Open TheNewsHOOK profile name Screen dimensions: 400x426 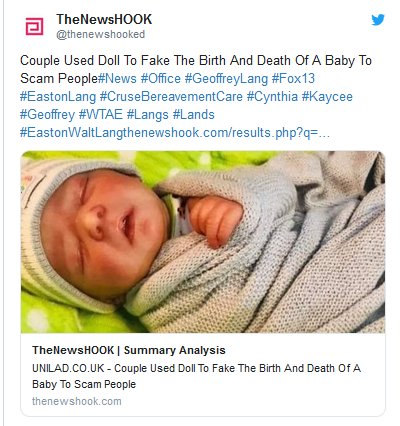coord(104,19)
